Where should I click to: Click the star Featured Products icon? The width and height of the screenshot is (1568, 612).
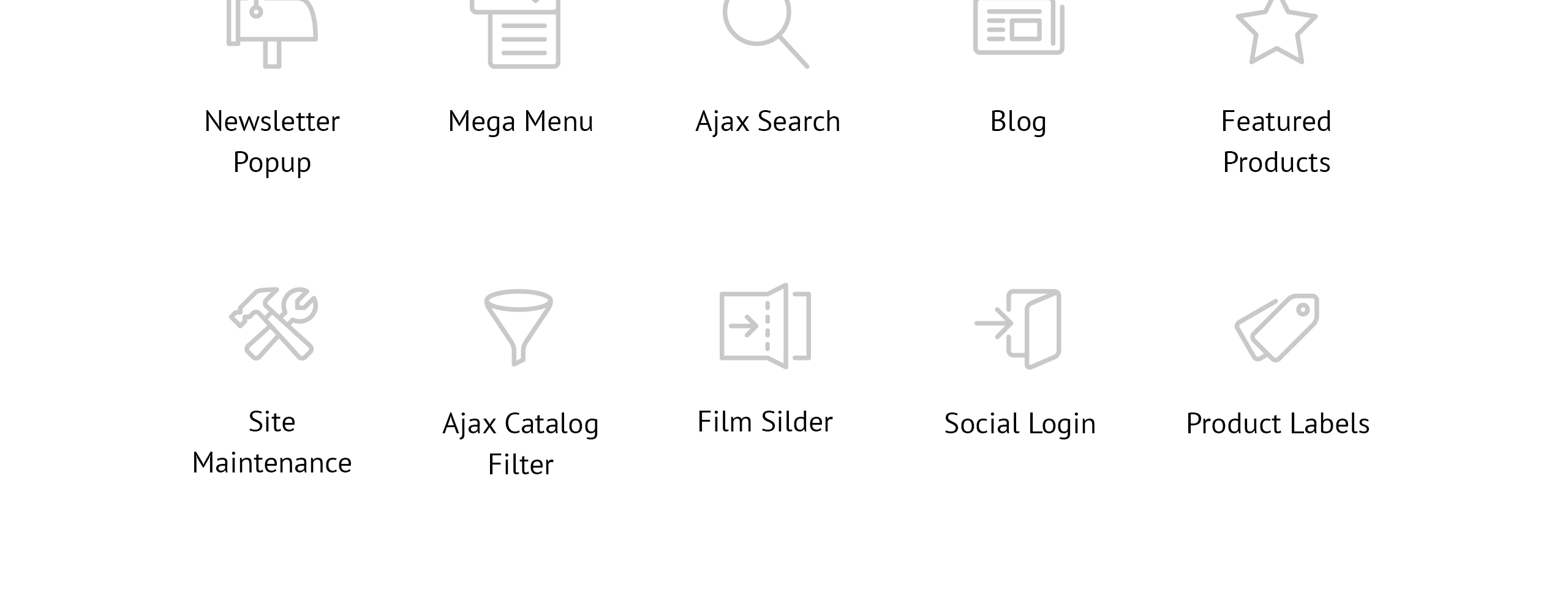(1276, 32)
